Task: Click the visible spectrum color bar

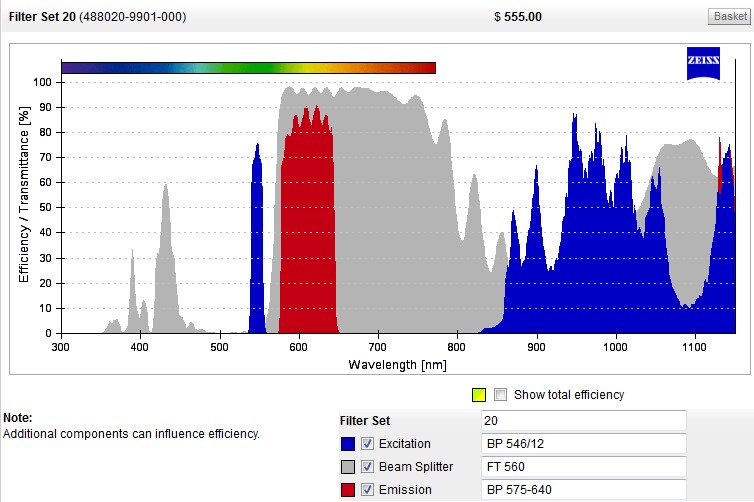Action: (249, 68)
